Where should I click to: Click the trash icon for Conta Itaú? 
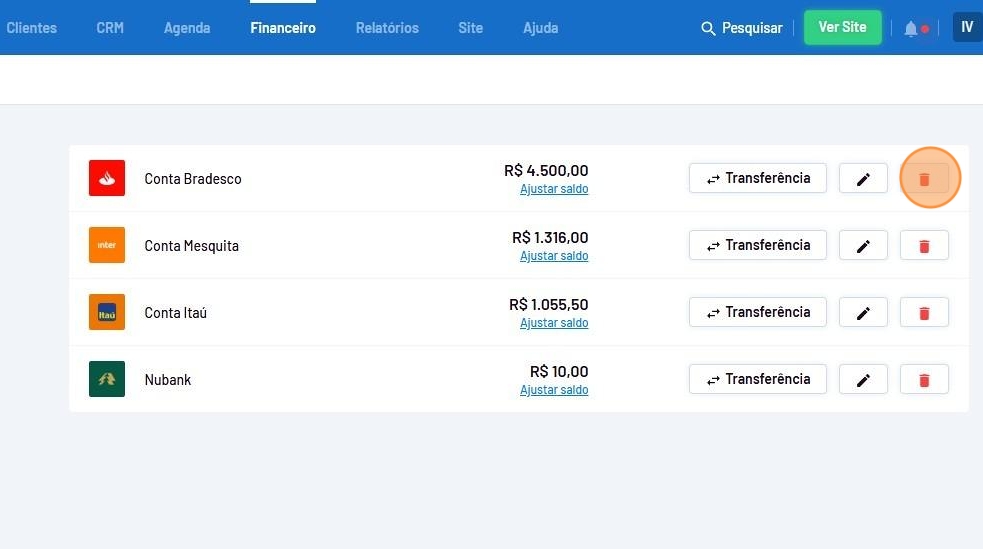point(924,313)
